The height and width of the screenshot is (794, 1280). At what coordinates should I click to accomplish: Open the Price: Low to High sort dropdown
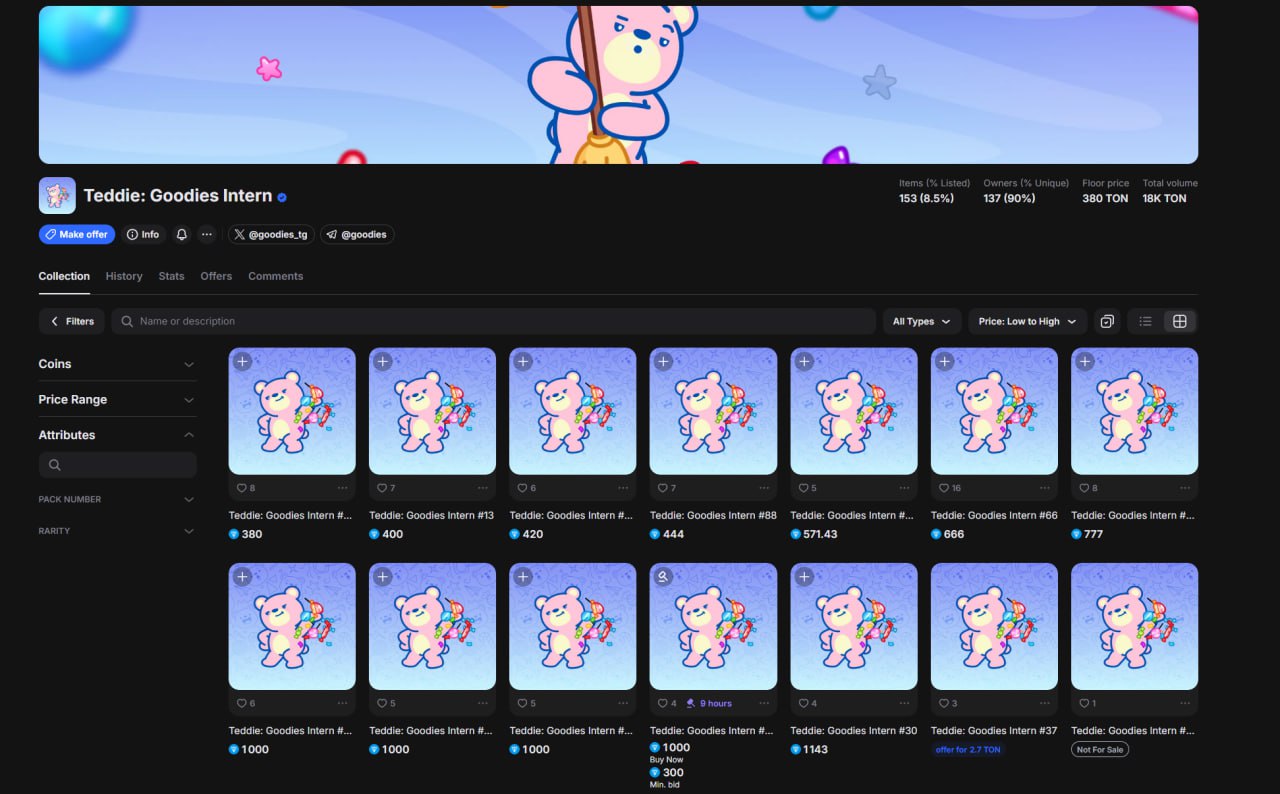(1027, 321)
